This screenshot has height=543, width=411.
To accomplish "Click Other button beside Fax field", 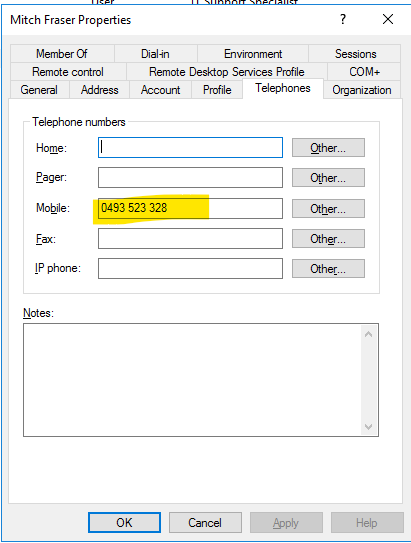I will [x=328, y=239].
